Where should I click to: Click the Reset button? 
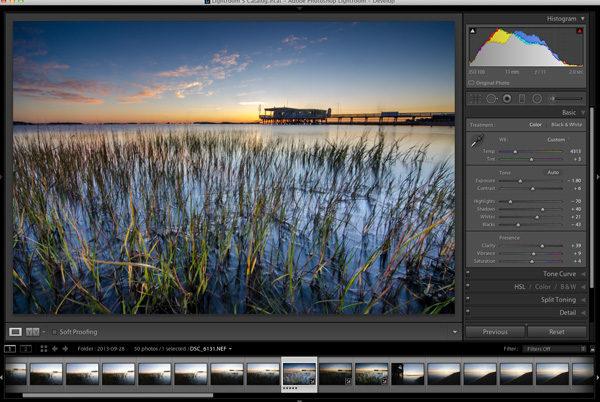pos(557,332)
